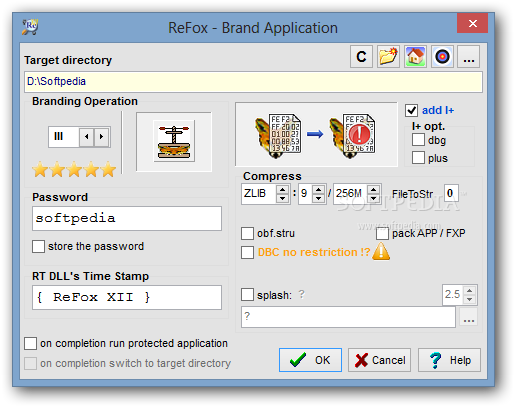The image size is (515, 407).
Task: Click the Password input field
Action: tap(127, 218)
